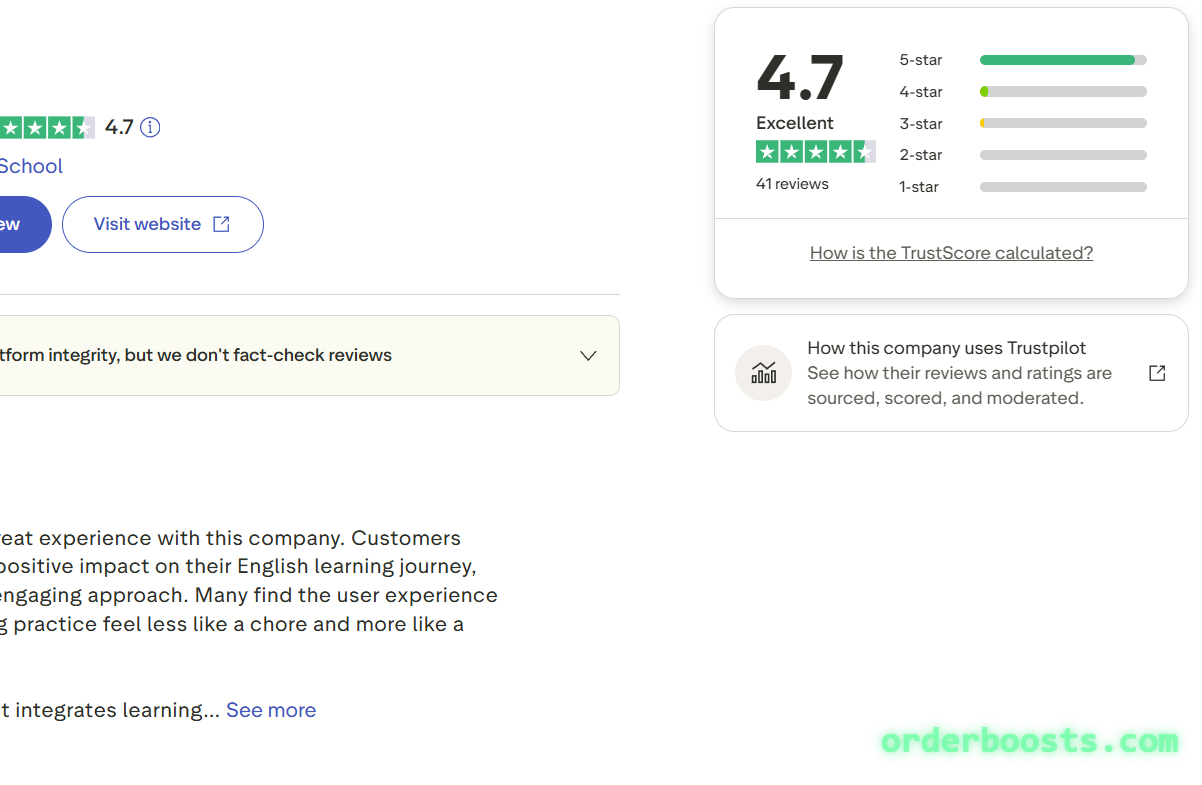Click See more to expand the review summary
The height and width of the screenshot is (785, 1202).
click(271, 710)
